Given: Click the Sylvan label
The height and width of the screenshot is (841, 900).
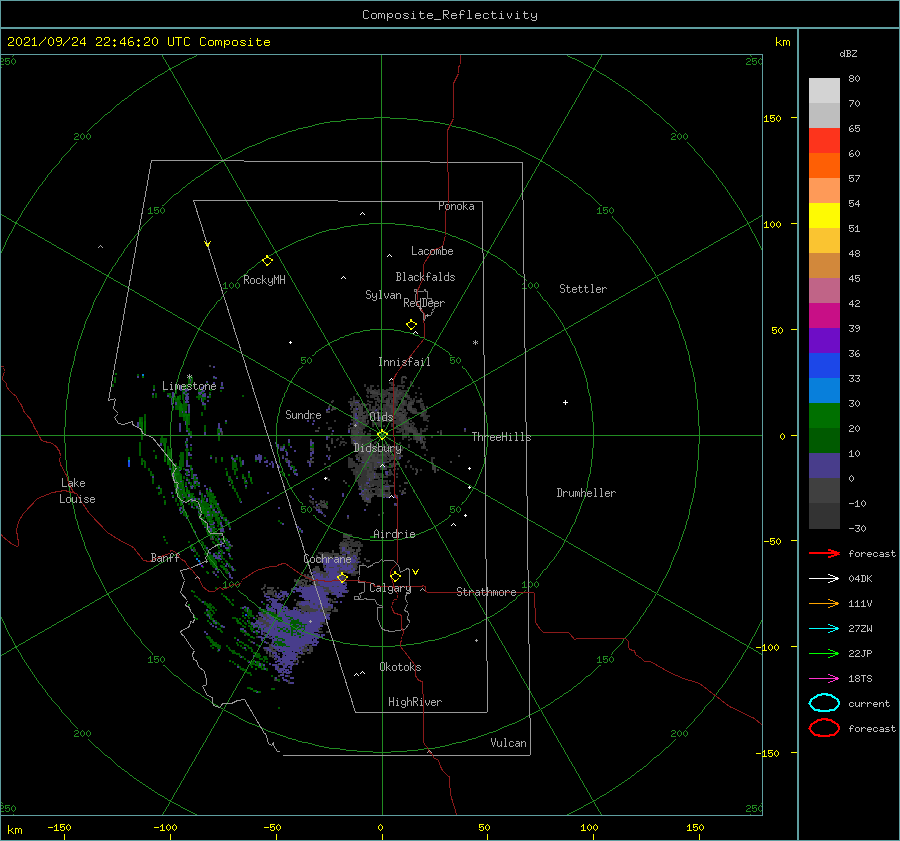Looking at the screenshot, I should (x=383, y=295).
